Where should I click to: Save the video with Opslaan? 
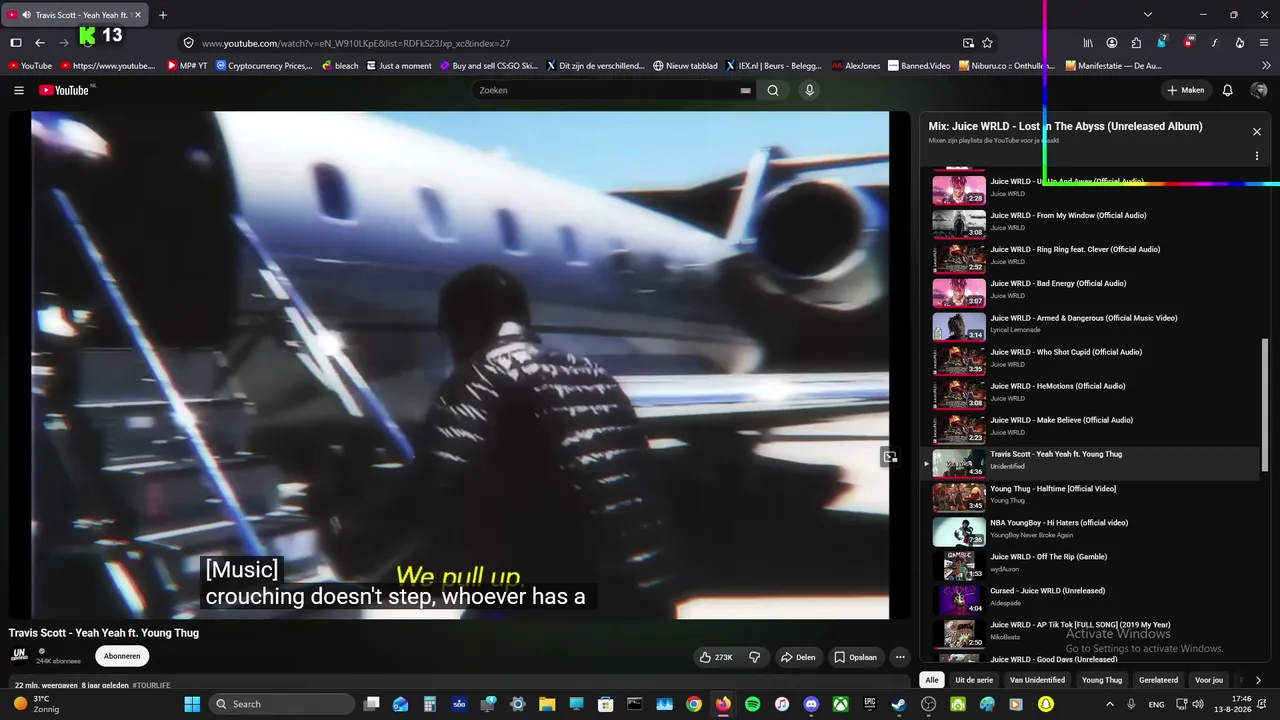(x=856, y=657)
